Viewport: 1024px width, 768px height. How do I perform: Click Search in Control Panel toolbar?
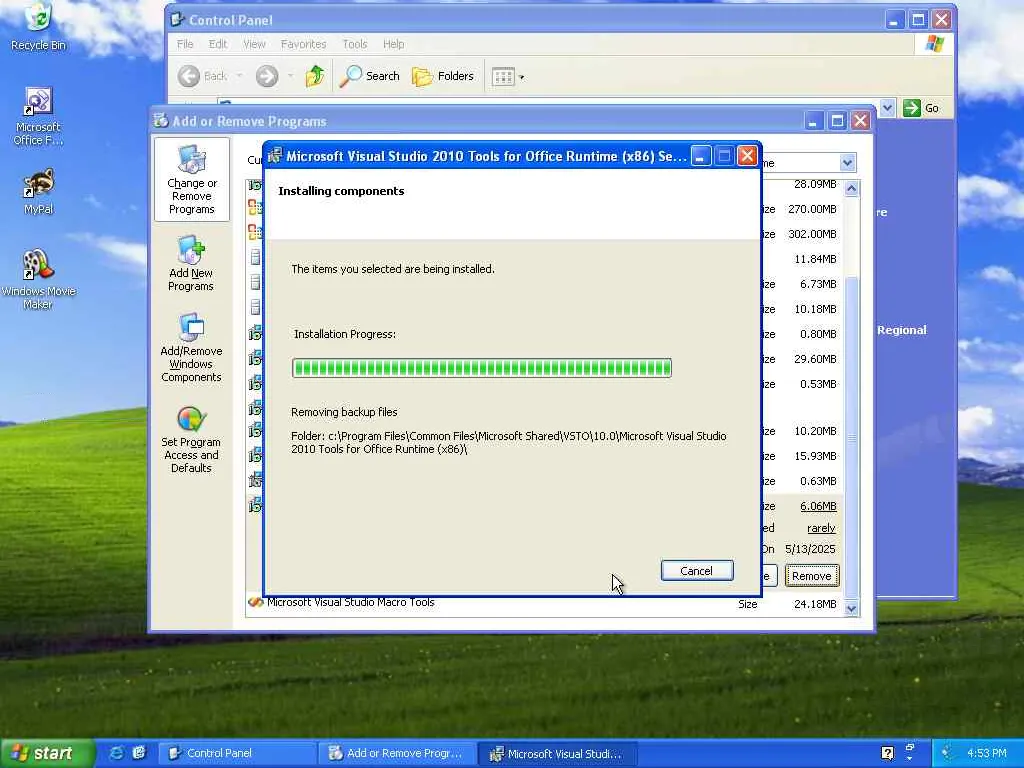point(370,76)
